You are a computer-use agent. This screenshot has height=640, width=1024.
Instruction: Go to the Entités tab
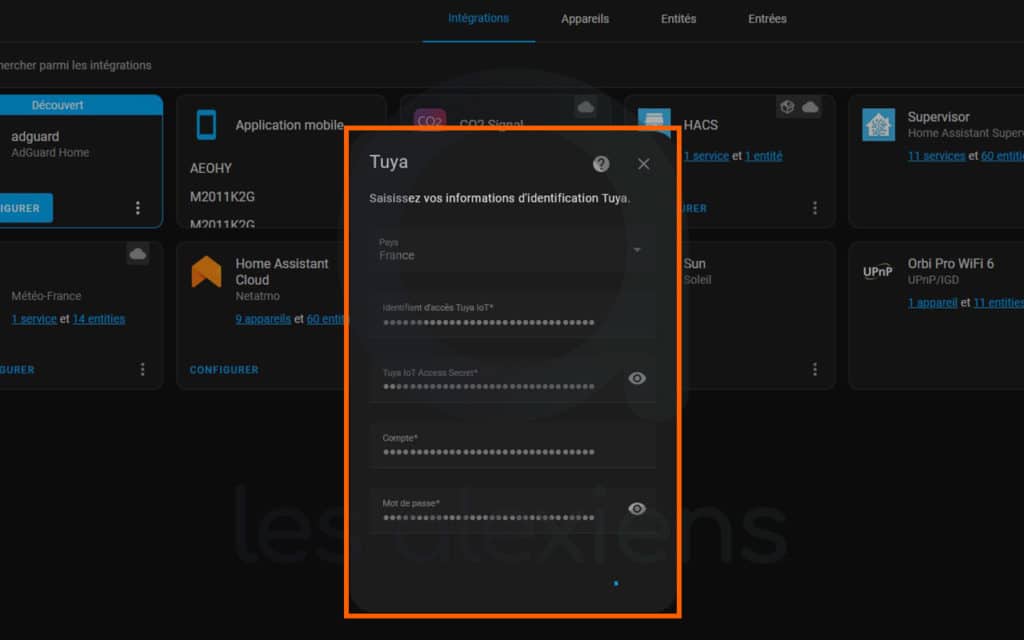click(x=679, y=19)
